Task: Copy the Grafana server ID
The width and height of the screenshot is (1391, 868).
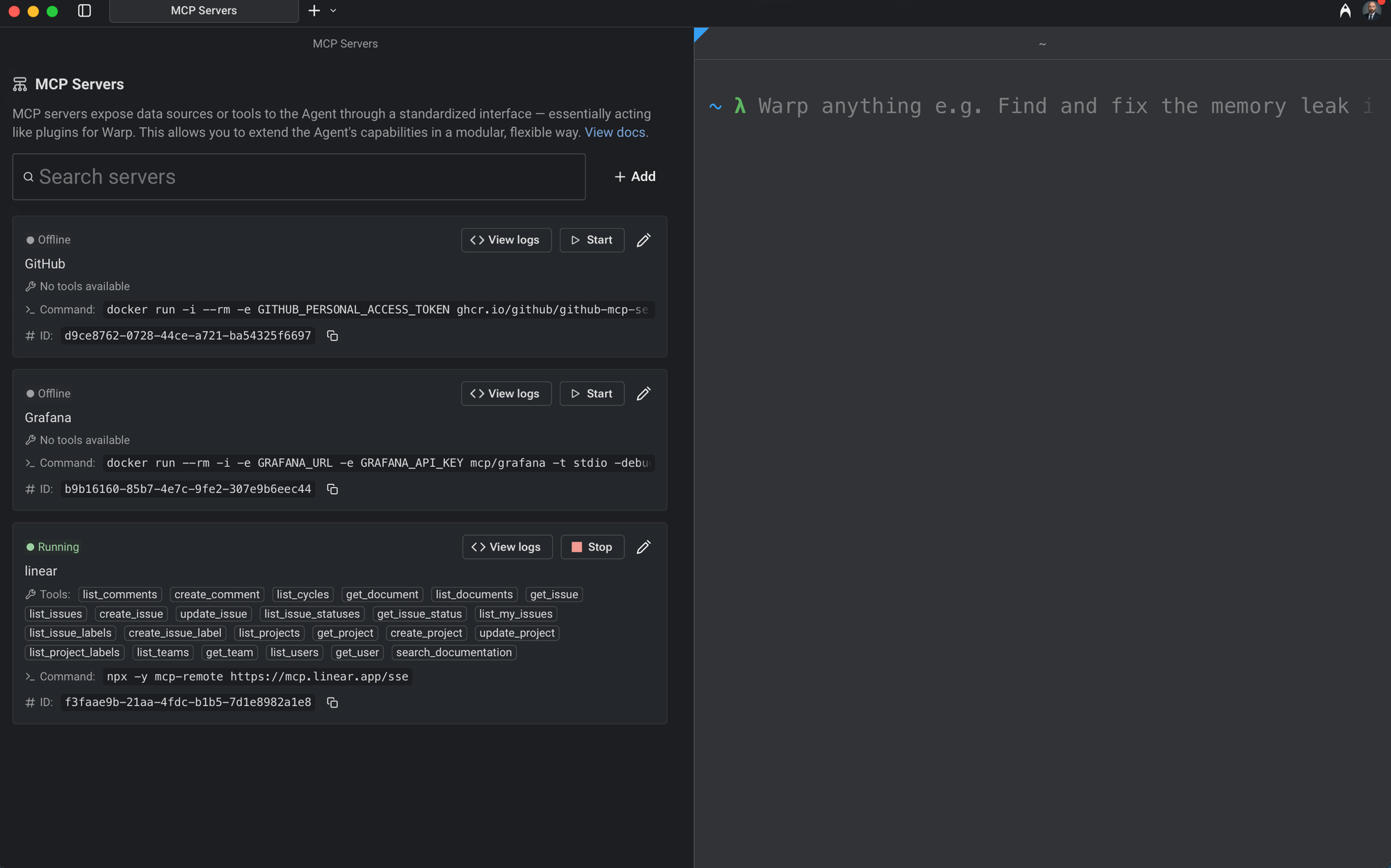Action: point(332,490)
